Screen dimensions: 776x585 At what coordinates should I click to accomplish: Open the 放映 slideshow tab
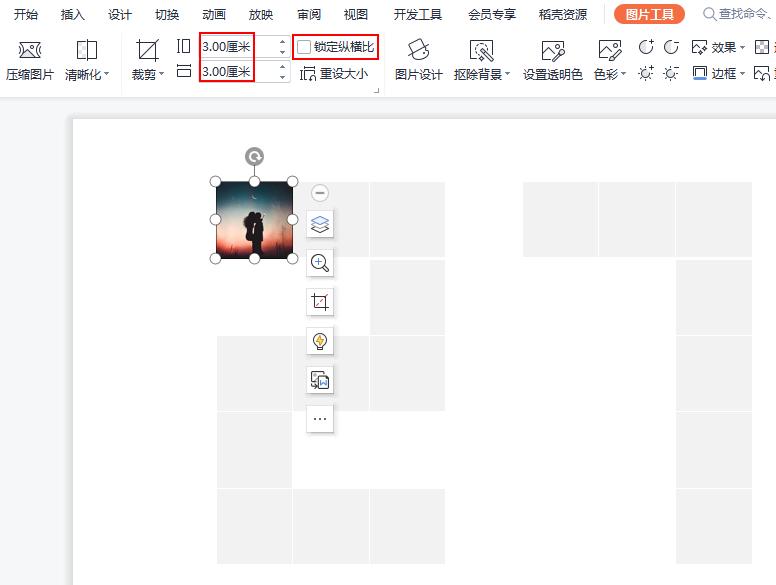pos(261,14)
